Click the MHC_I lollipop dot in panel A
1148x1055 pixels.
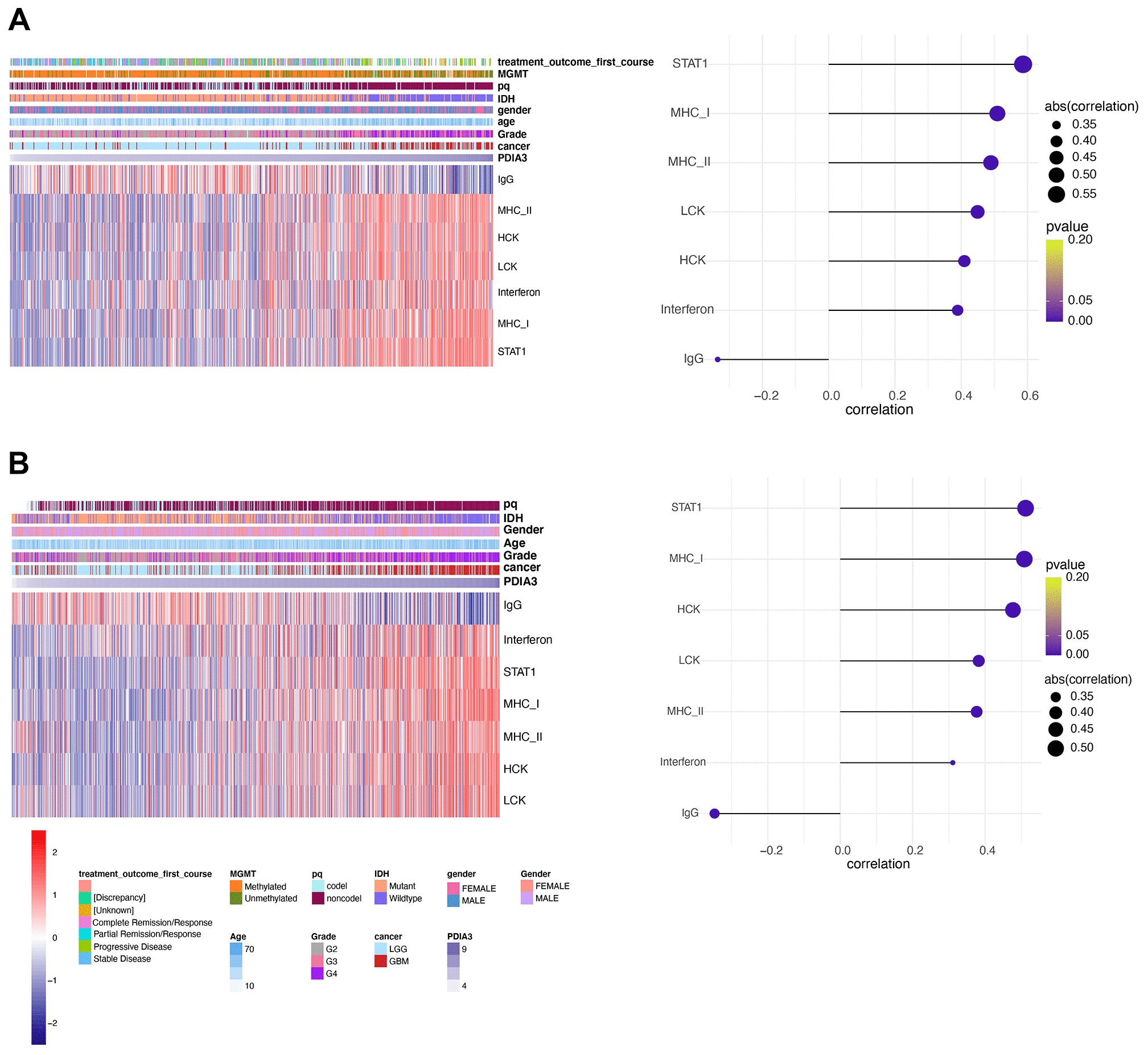(997, 114)
